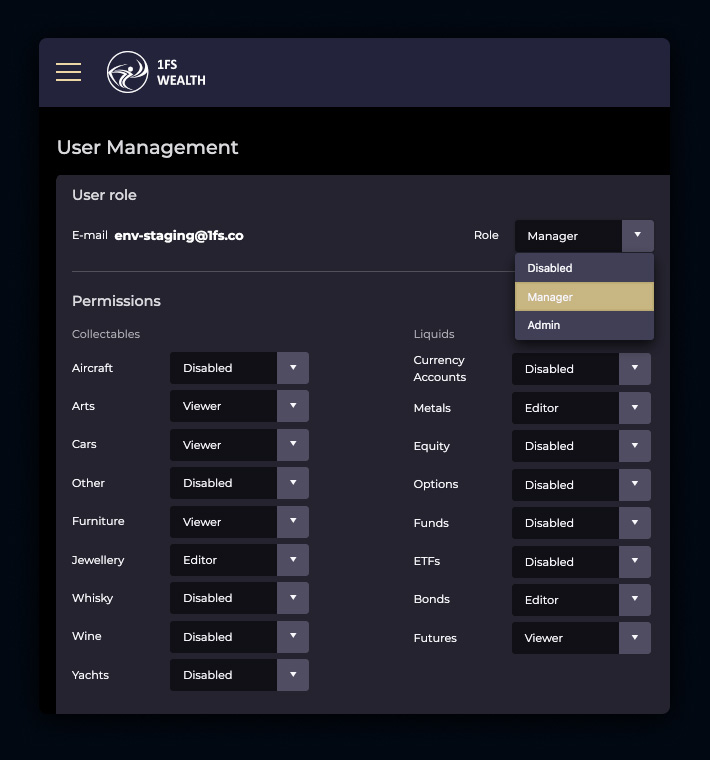
Task: Open the hamburger navigation menu
Action: [68, 72]
